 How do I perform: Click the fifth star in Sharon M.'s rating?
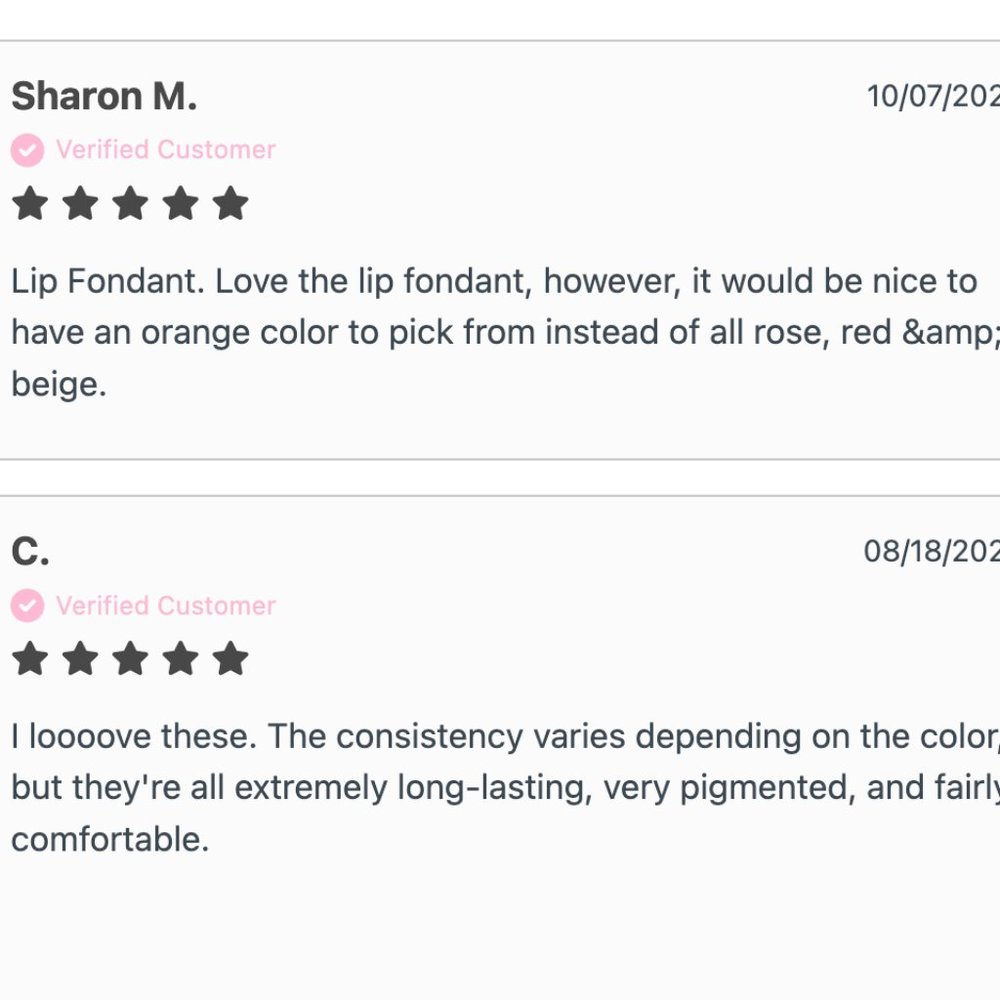(x=230, y=203)
